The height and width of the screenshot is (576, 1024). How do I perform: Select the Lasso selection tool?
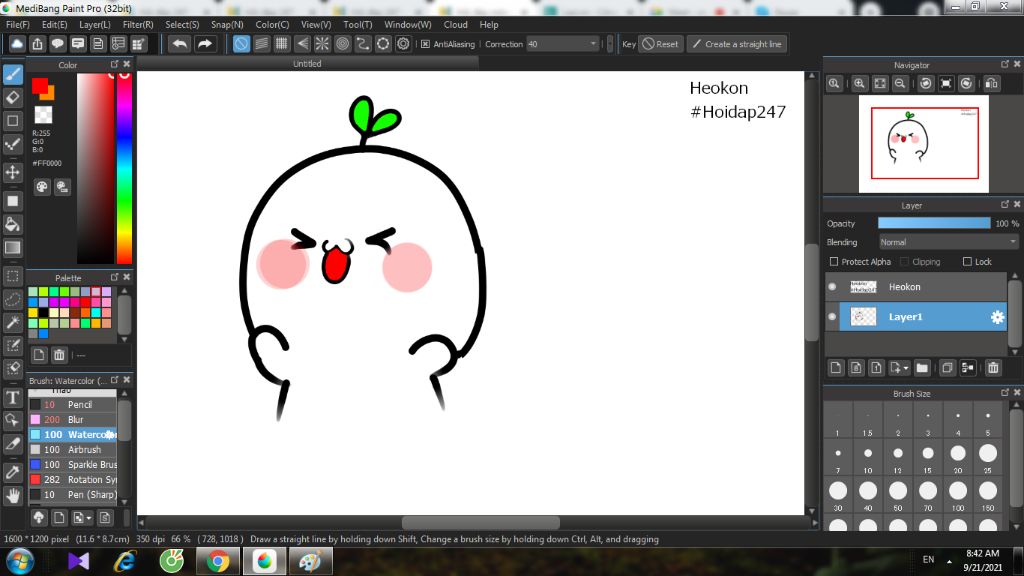click(x=12, y=300)
